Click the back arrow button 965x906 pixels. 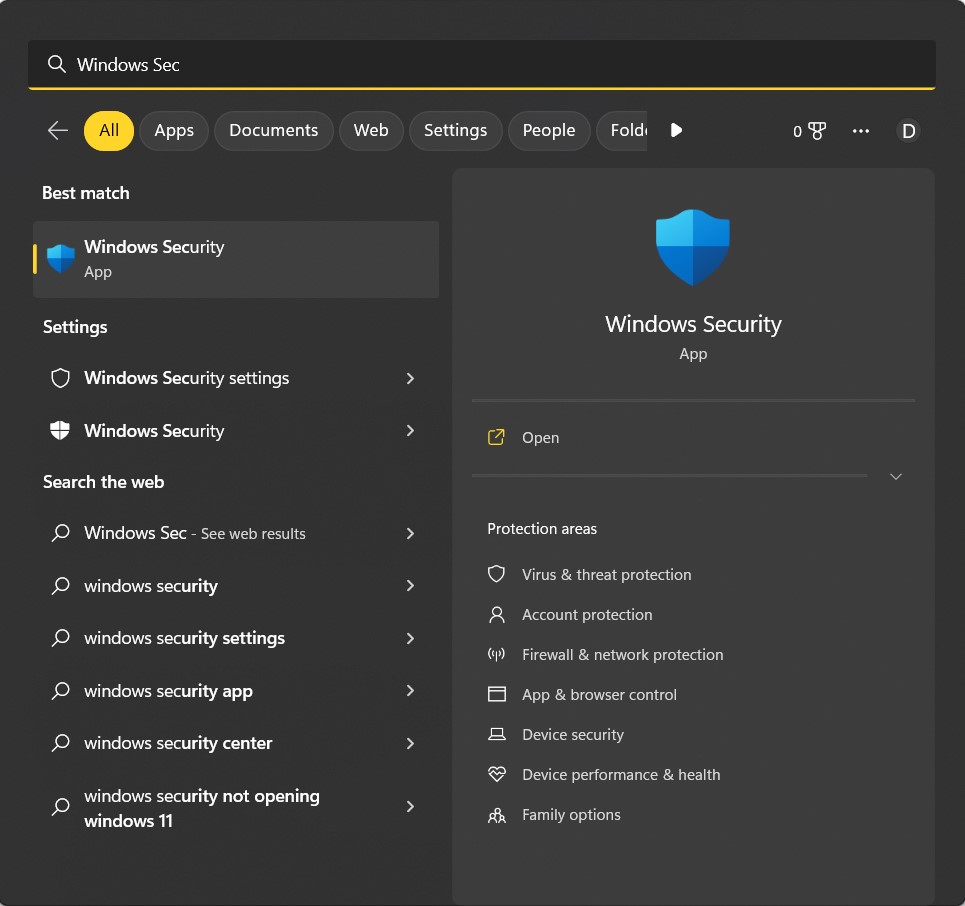click(57, 130)
